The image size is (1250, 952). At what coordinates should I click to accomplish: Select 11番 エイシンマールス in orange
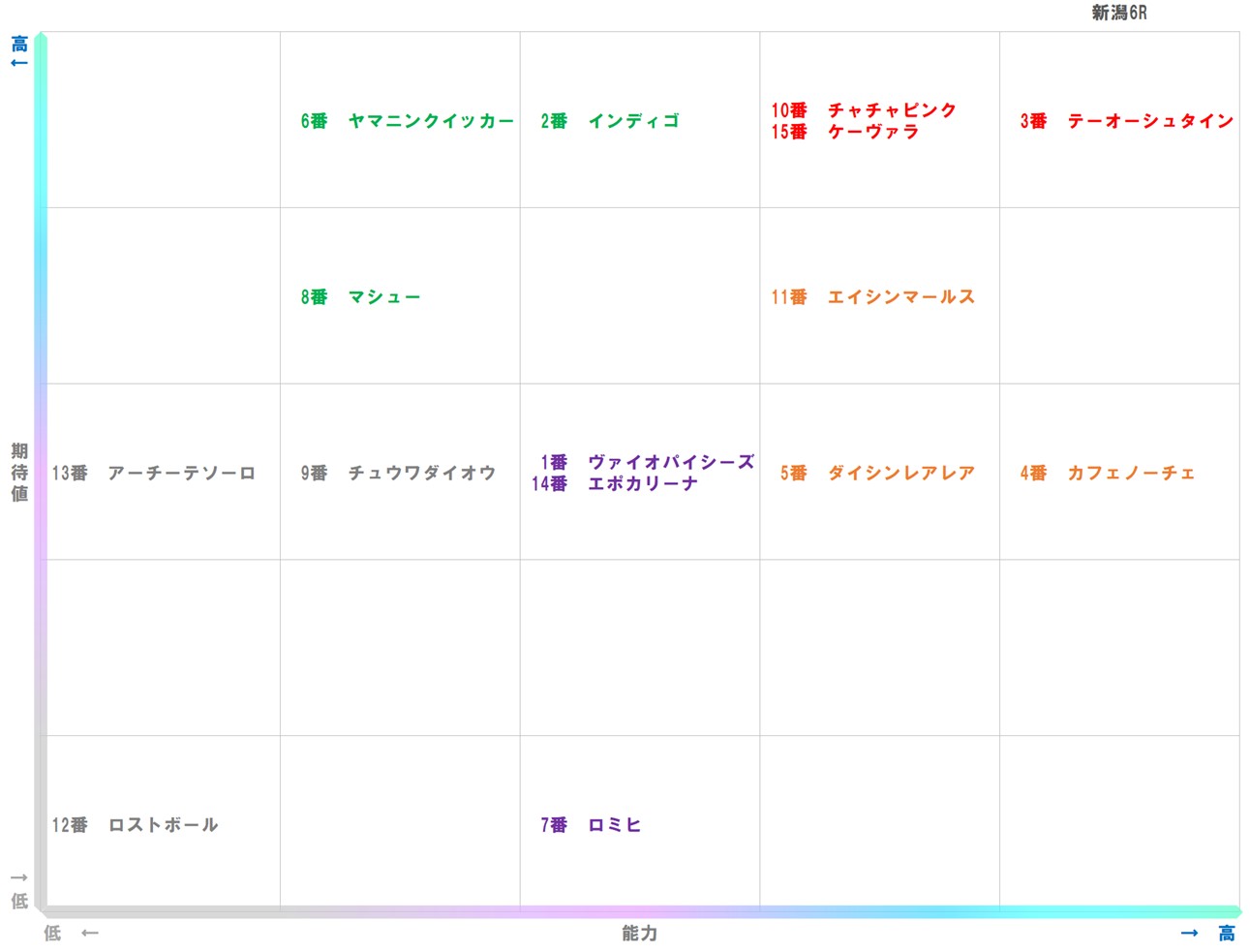tap(872, 297)
